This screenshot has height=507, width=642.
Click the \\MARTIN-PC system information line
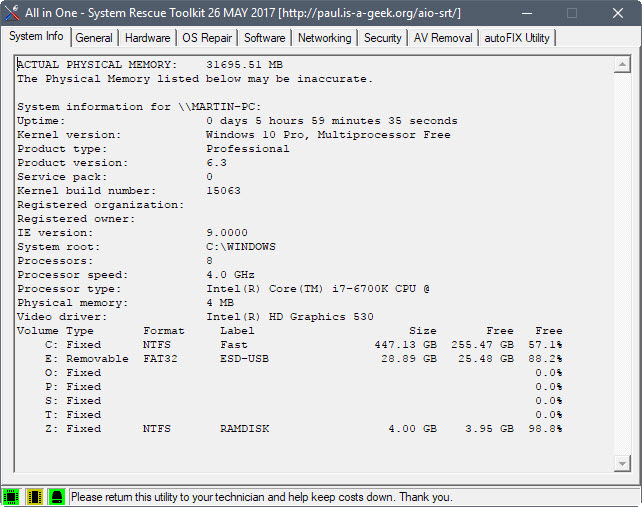139,107
